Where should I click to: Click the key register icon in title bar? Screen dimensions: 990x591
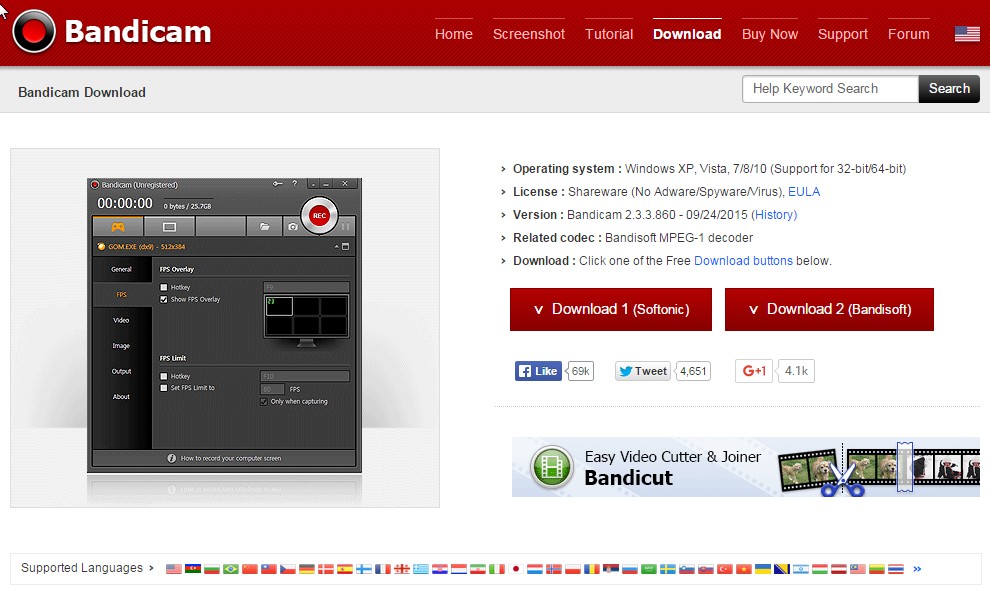click(277, 184)
